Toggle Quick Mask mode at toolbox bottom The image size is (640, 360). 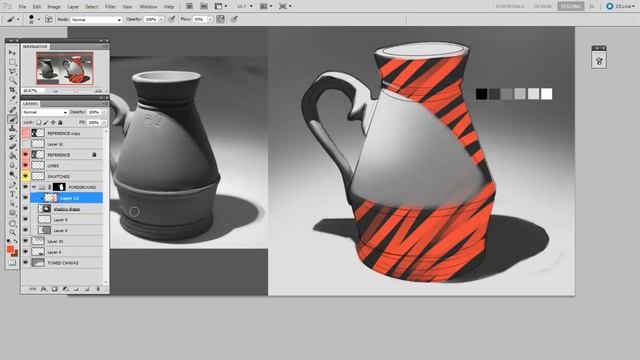pyautogui.click(x=12, y=263)
